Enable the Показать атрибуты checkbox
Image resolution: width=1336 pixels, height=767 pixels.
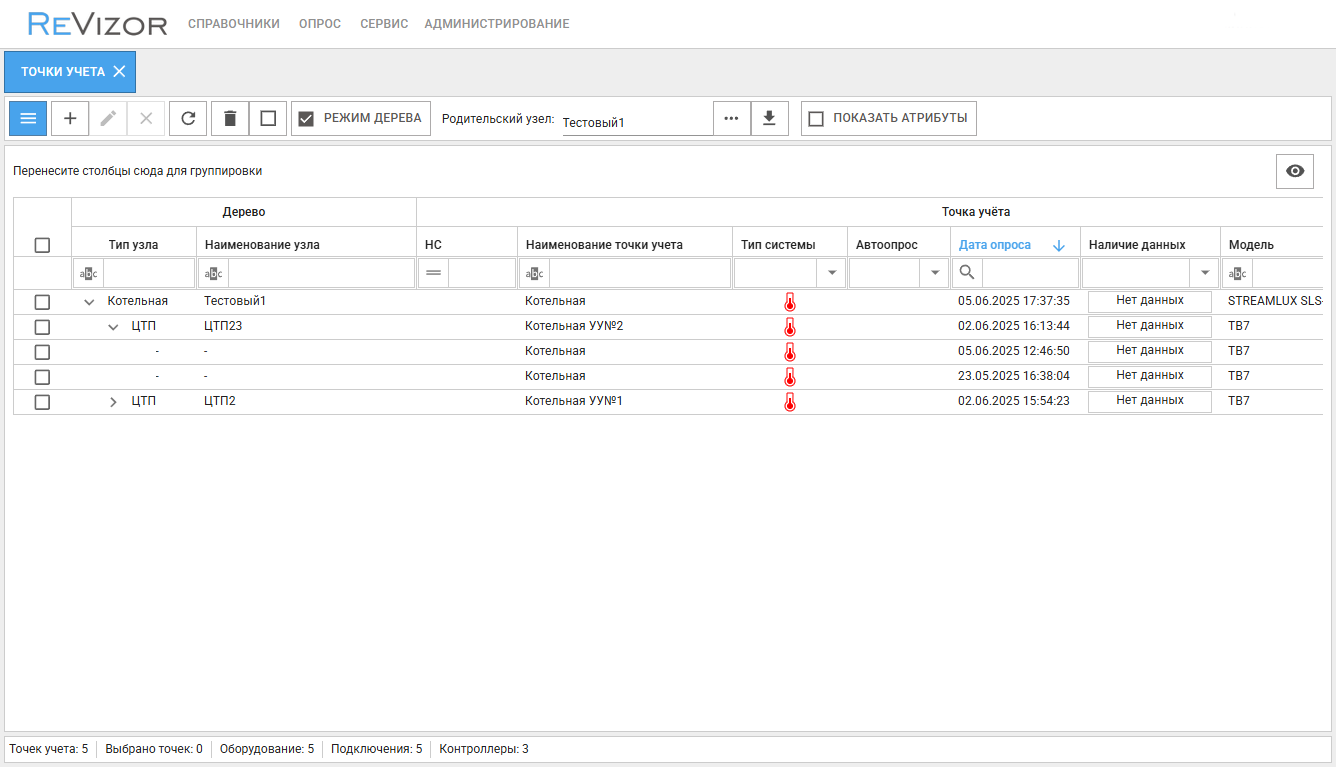coord(816,118)
